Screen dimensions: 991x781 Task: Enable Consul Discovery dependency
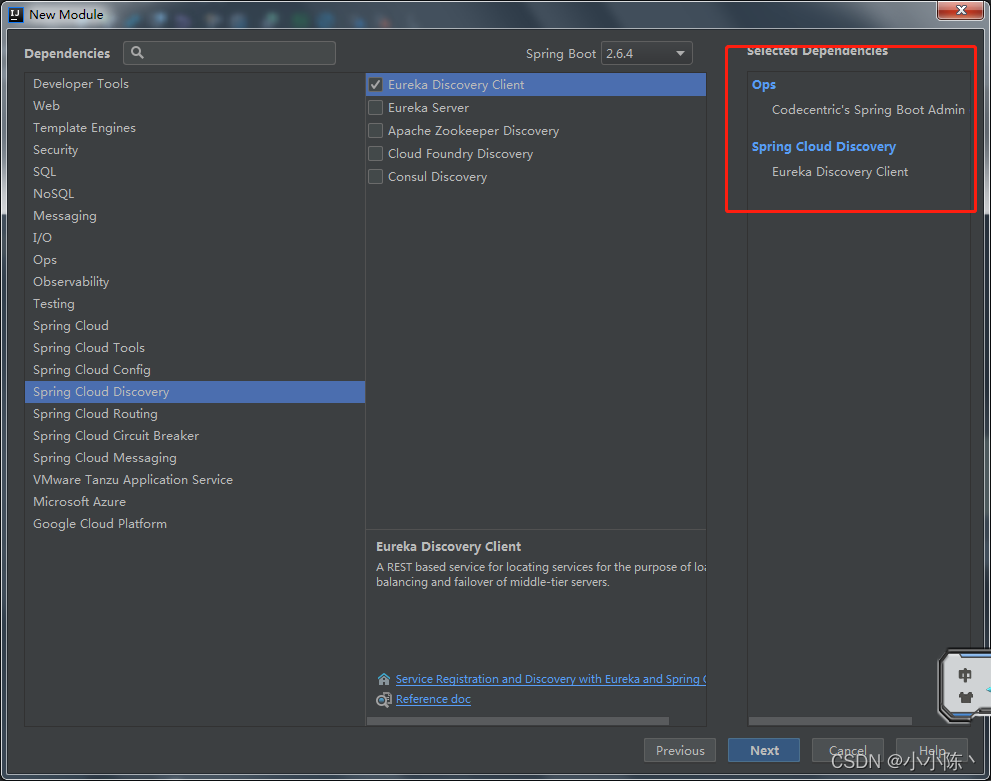pos(375,177)
